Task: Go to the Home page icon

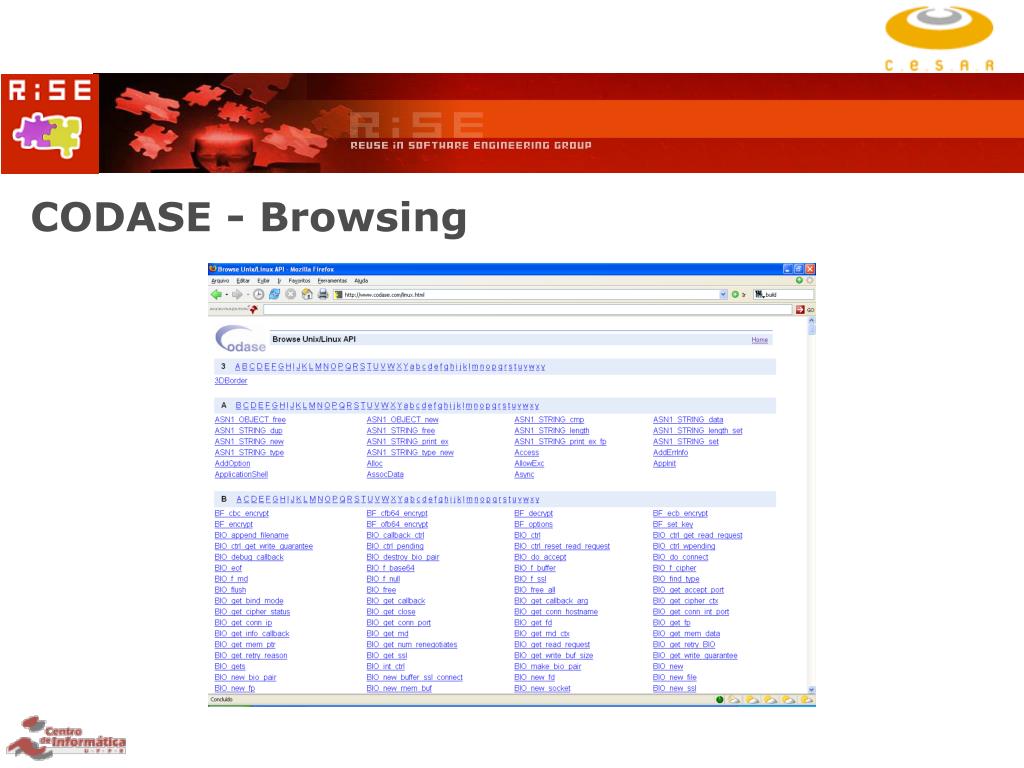Action: [x=307, y=295]
